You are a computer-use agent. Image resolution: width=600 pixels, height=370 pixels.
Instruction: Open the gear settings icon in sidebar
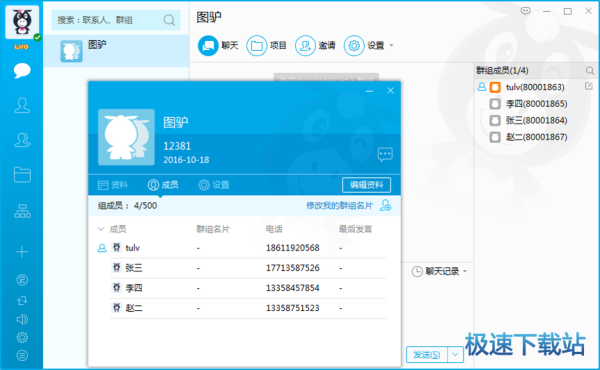pyautogui.click(x=22, y=337)
